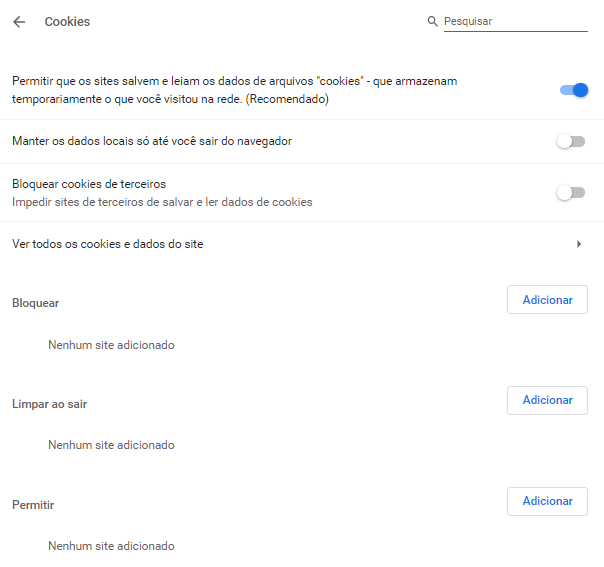Enable Manter os dados locais toggle
This screenshot has width=604, height=567.
pyautogui.click(x=571, y=141)
